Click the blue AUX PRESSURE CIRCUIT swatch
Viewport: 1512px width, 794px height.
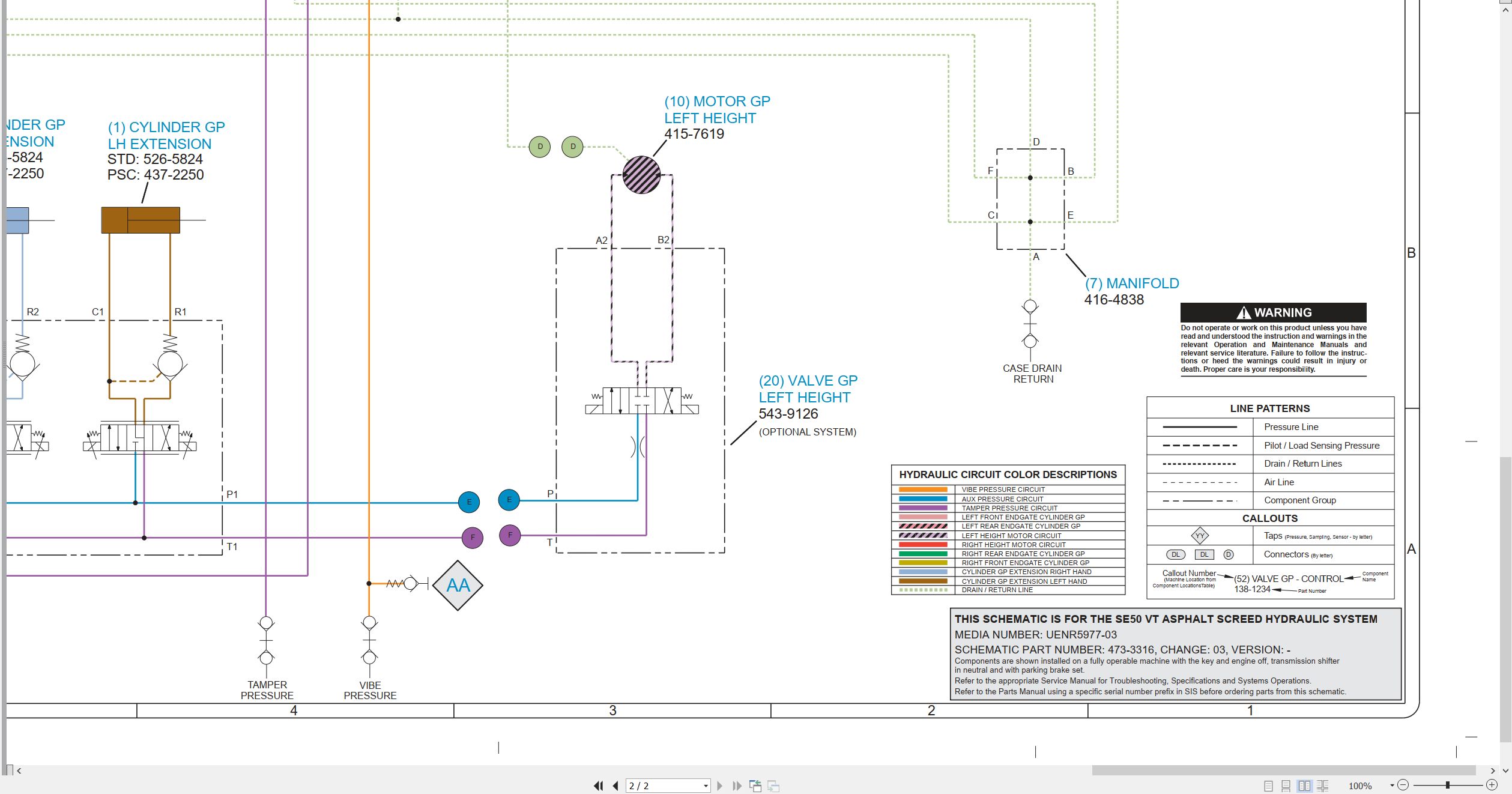tap(923, 499)
